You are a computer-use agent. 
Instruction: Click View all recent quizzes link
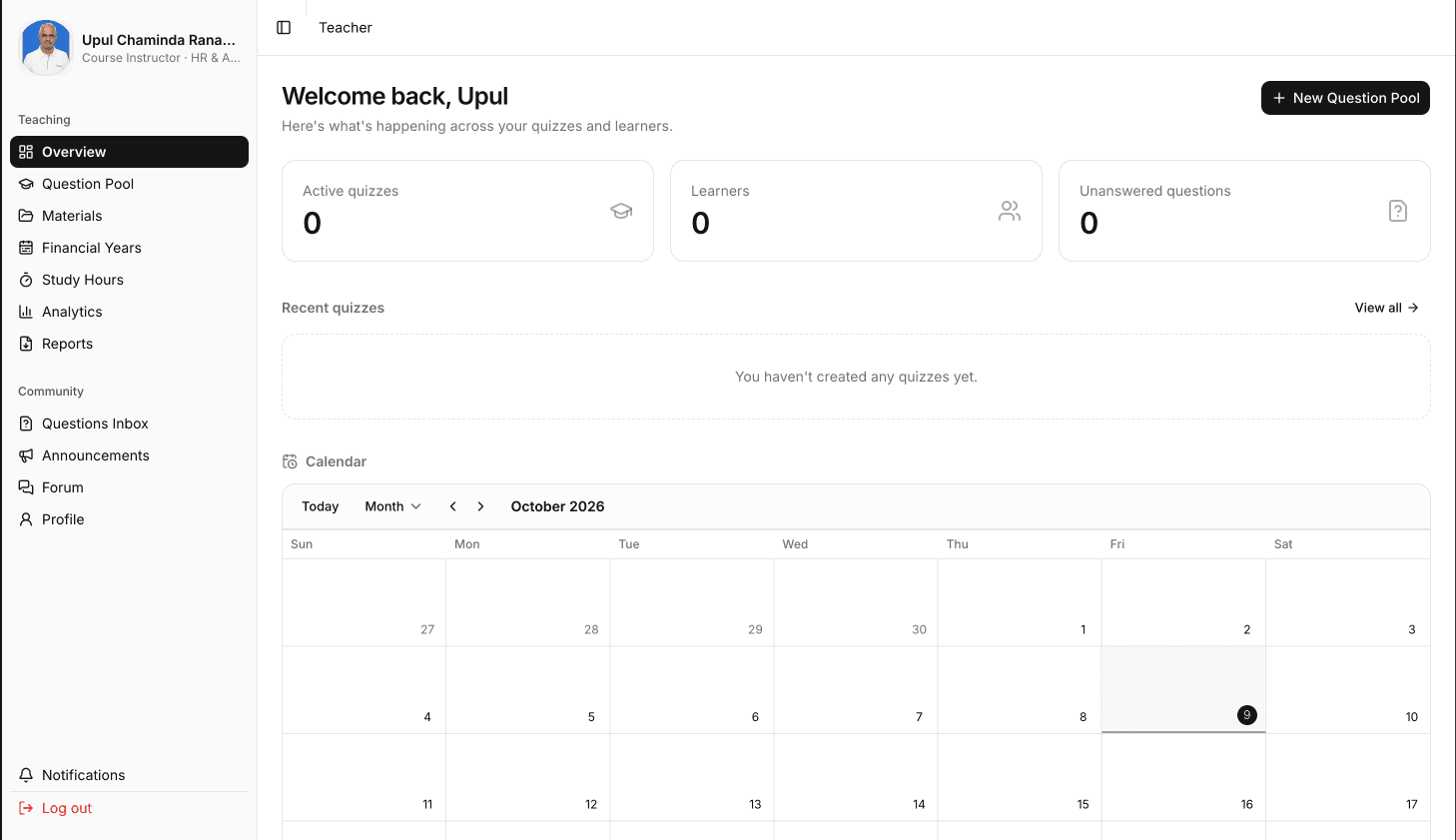(x=1386, y=308)
